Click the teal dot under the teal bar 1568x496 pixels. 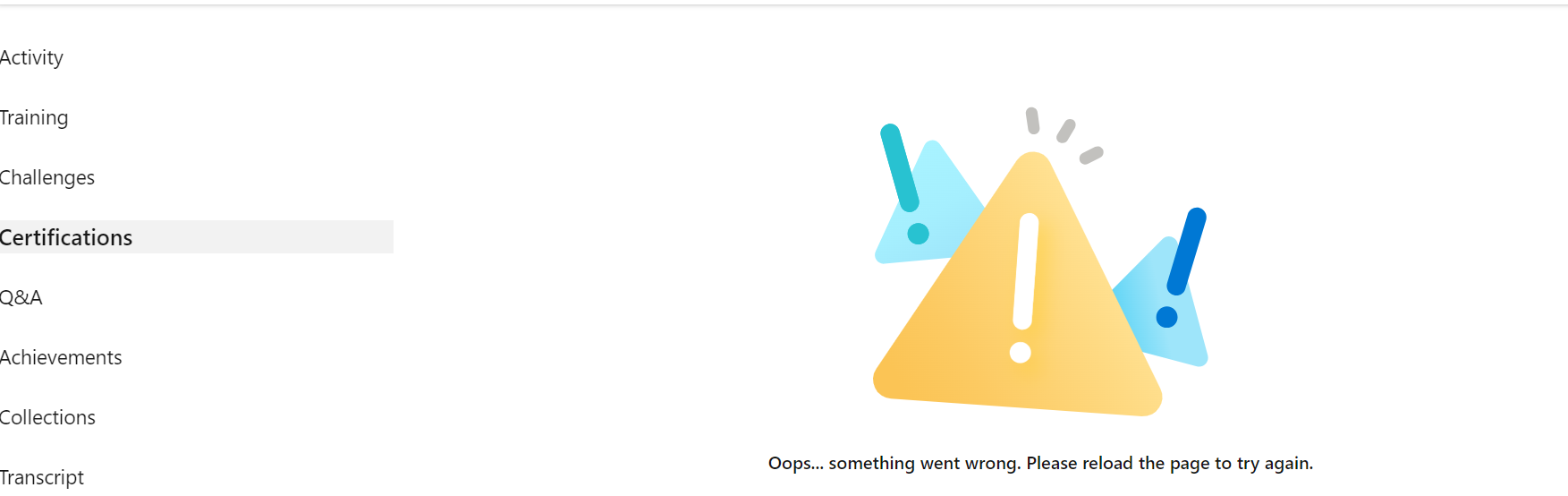pos(918,234)
